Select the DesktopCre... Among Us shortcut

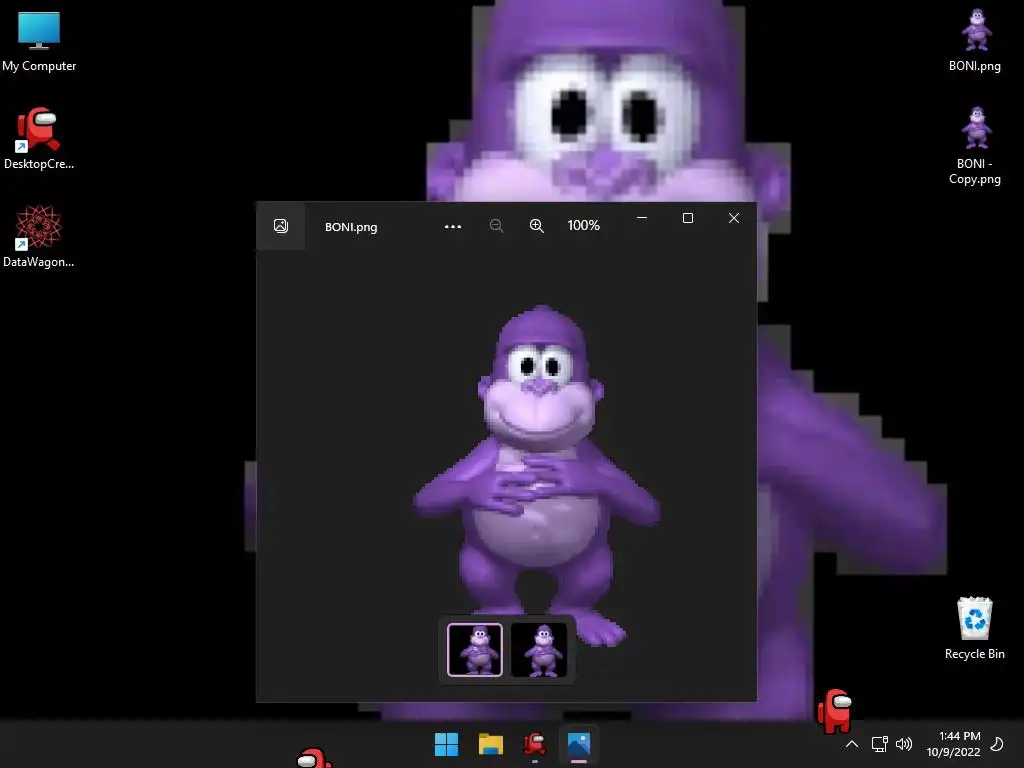(39, 138)
